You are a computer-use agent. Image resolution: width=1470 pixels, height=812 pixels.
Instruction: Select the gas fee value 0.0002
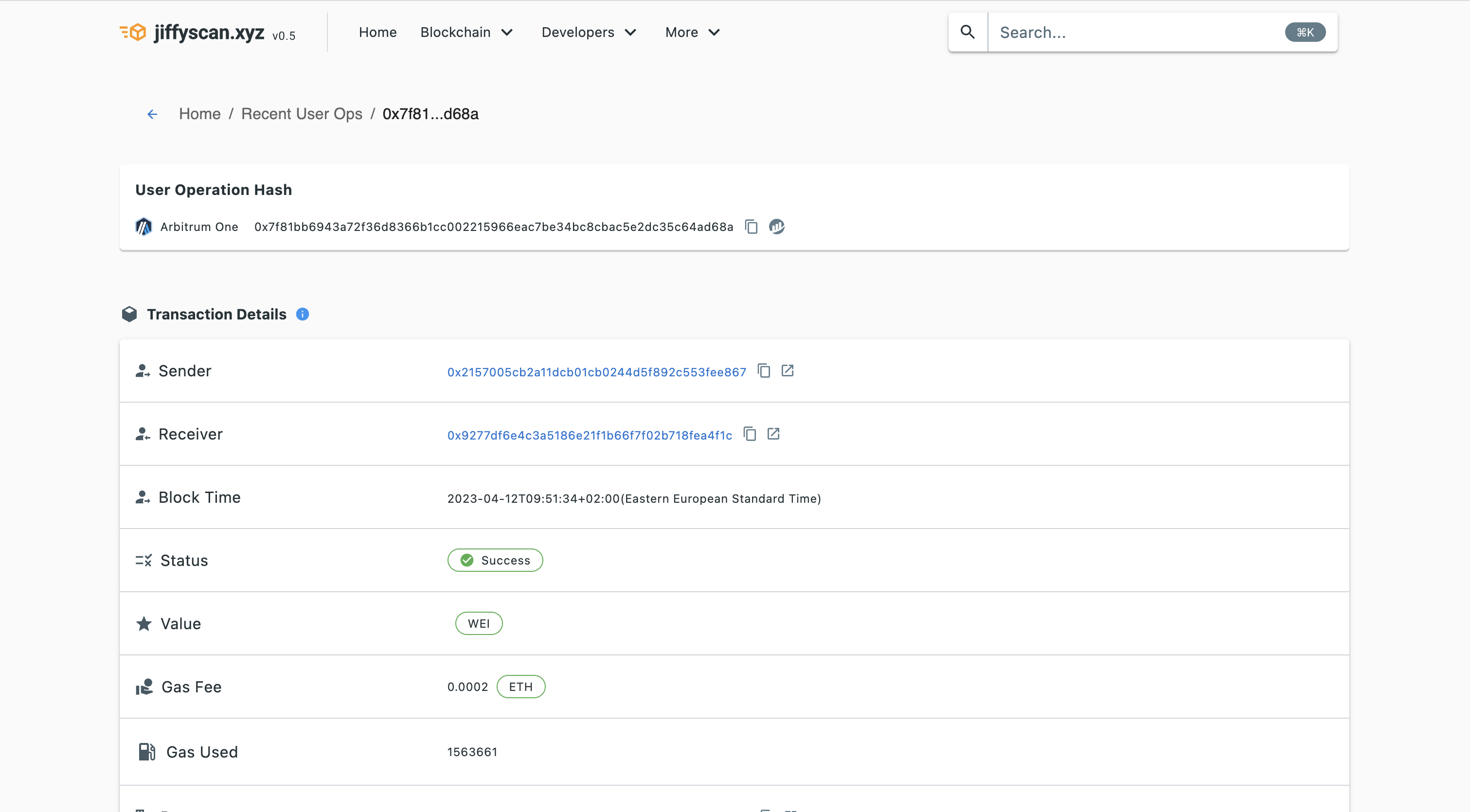467,687
